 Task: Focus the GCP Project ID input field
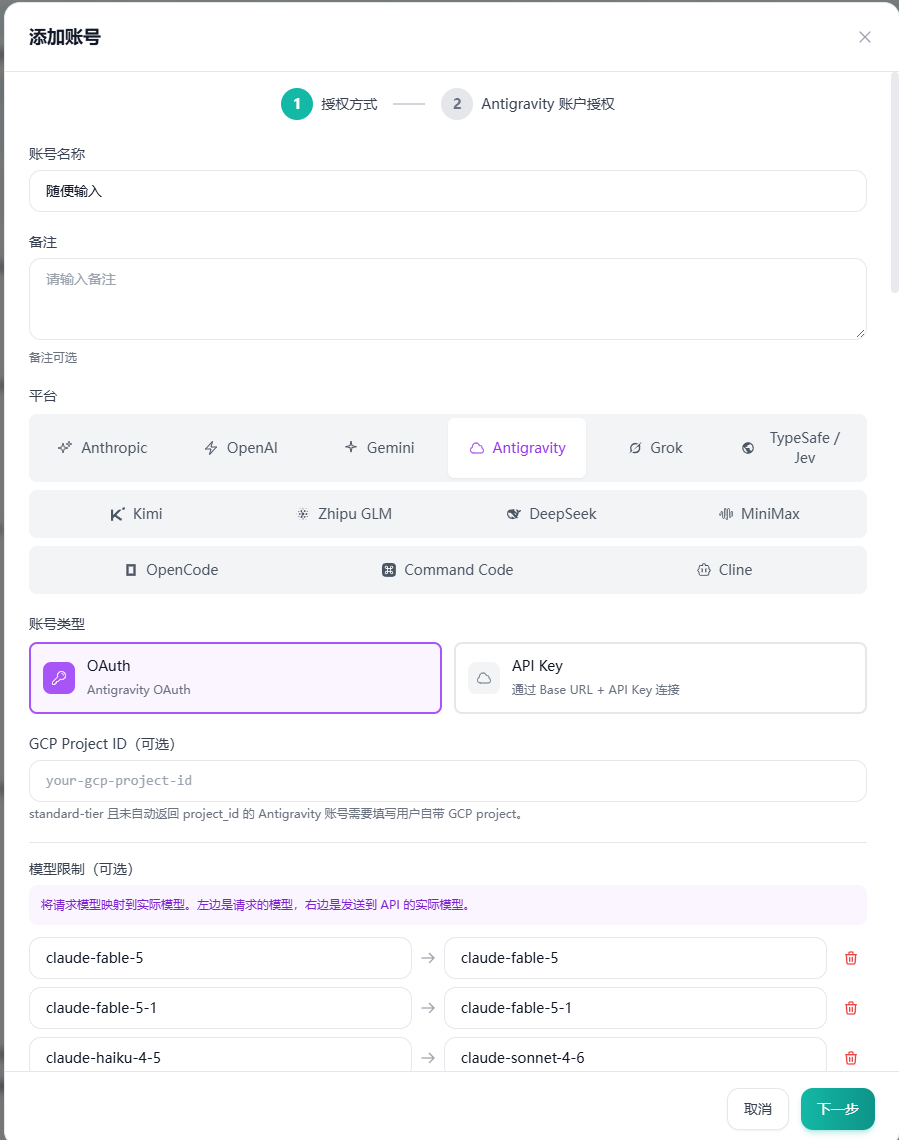[448, 781]
